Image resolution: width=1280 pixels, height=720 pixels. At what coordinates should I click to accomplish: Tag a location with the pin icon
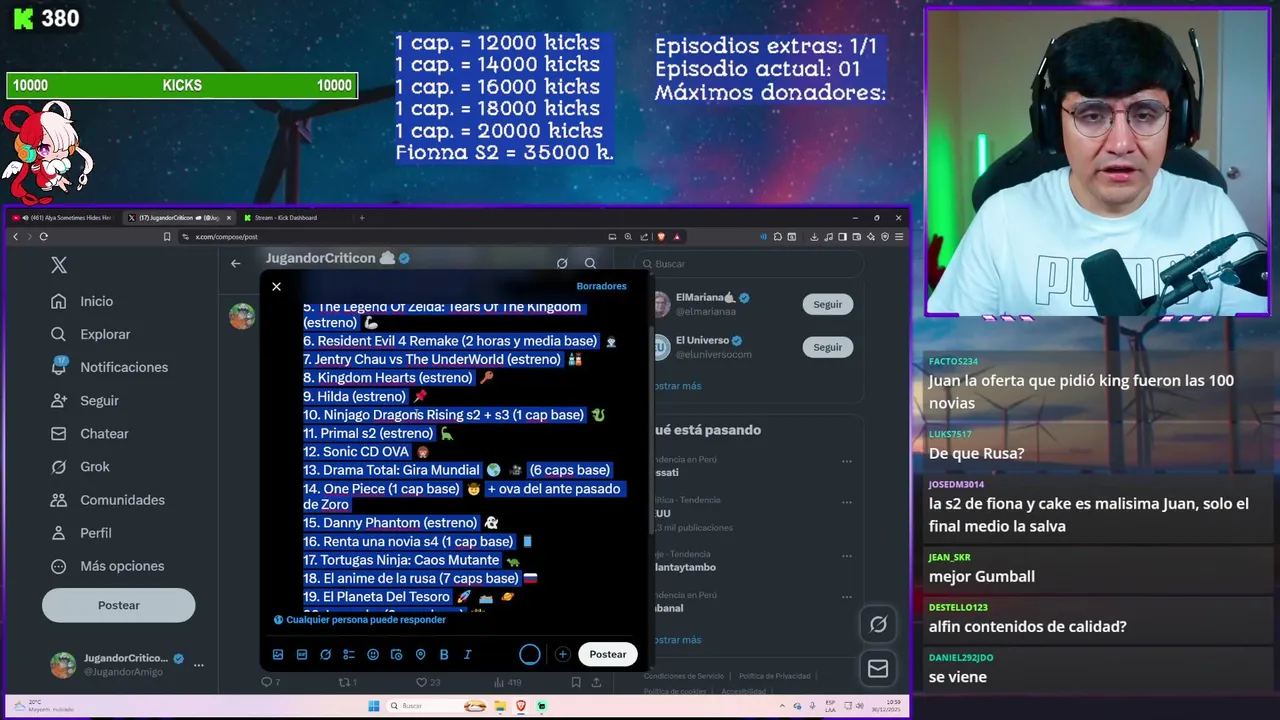(420, 654)
